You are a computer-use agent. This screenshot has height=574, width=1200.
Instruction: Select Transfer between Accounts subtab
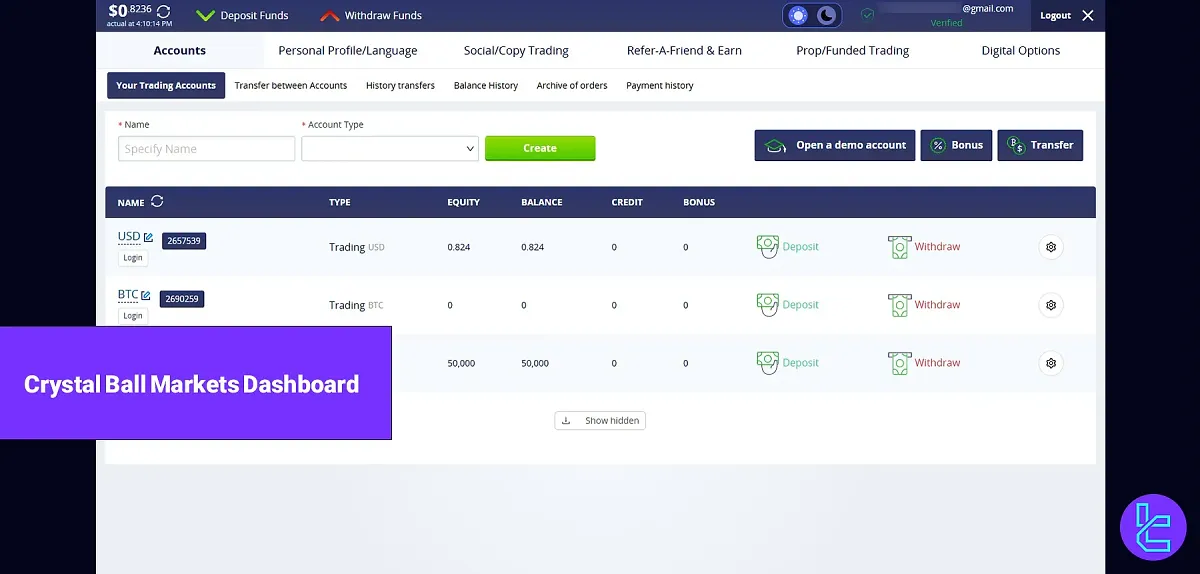[x=291, y=85]
